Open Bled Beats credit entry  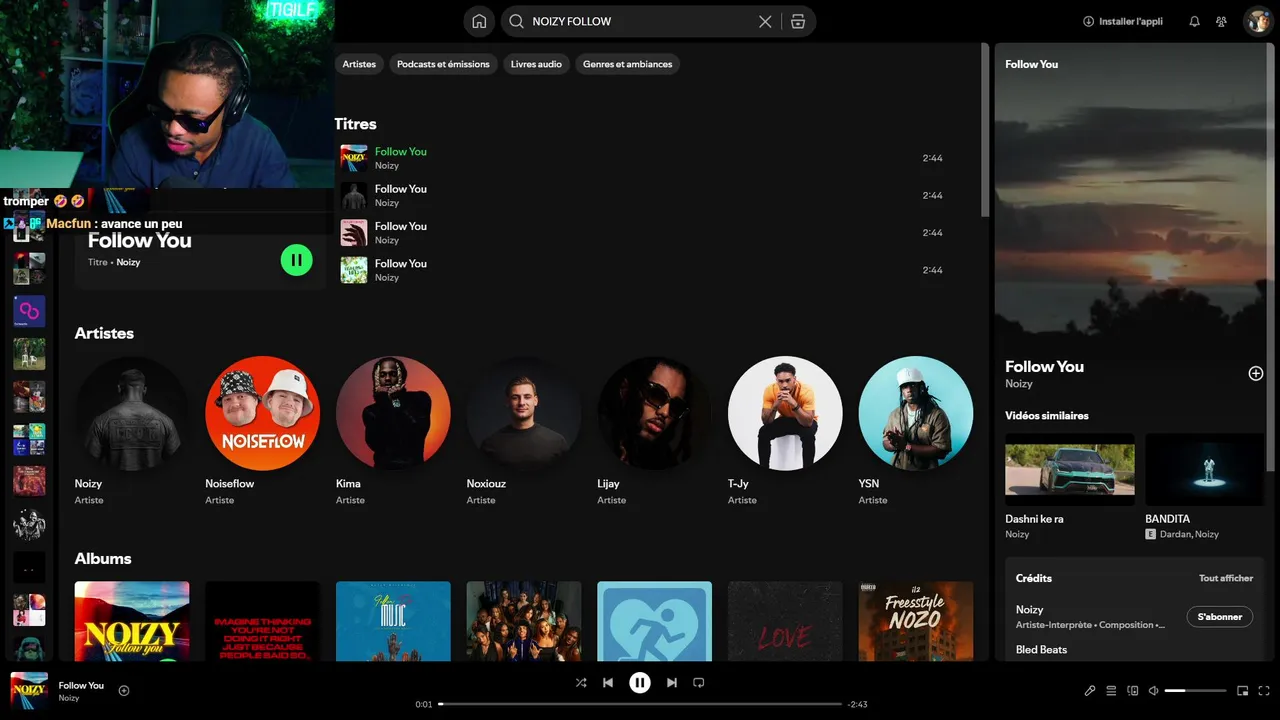(x=1041, y=650)
